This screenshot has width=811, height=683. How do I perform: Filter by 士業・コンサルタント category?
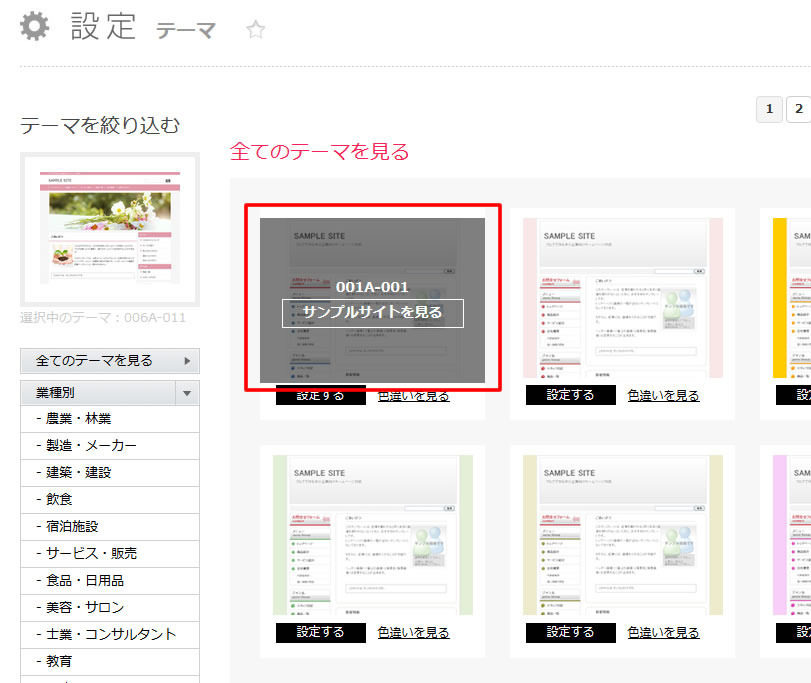point(106,634)
